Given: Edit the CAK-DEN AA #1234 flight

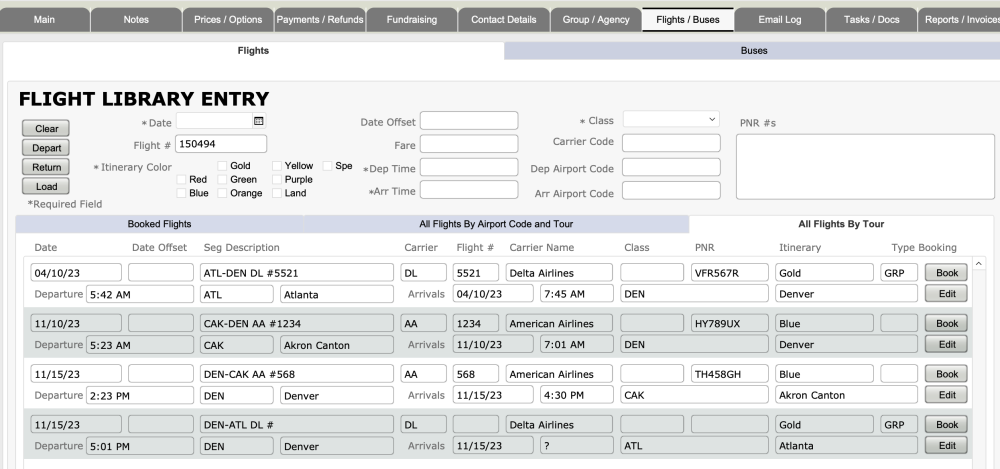Looking at the screenshot, I should (946, 345).
